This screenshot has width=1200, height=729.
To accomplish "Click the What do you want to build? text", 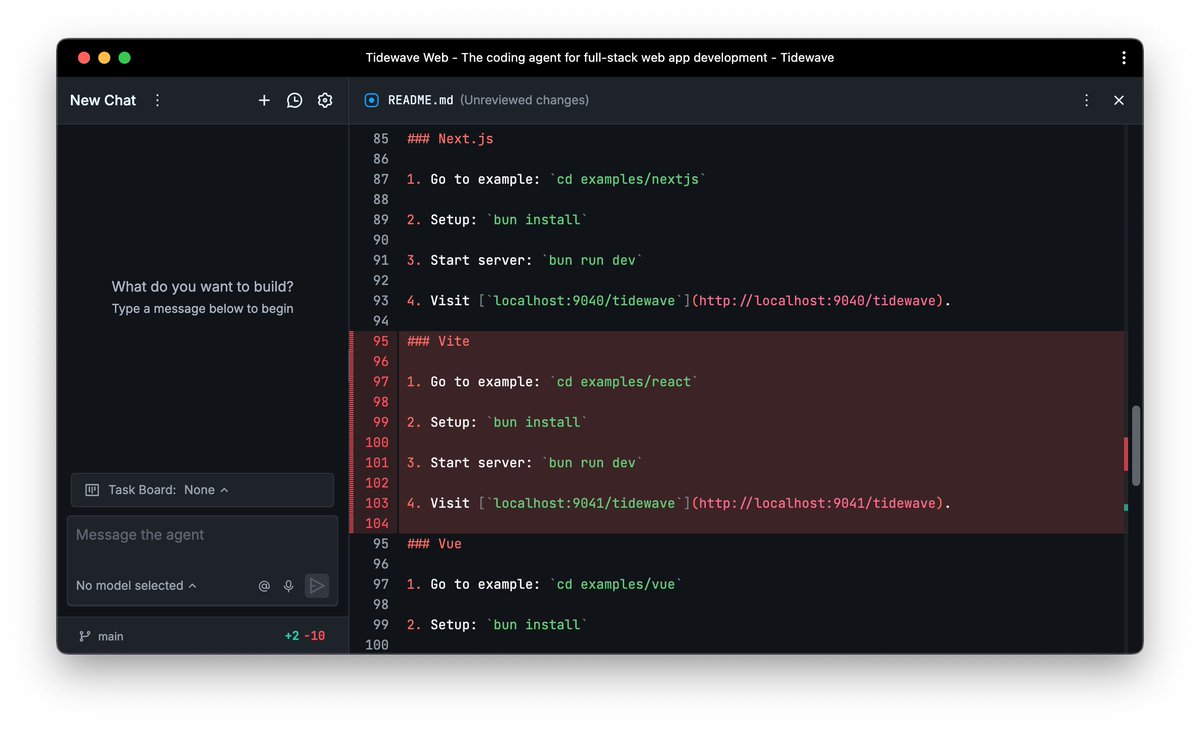I will (203, 287).
